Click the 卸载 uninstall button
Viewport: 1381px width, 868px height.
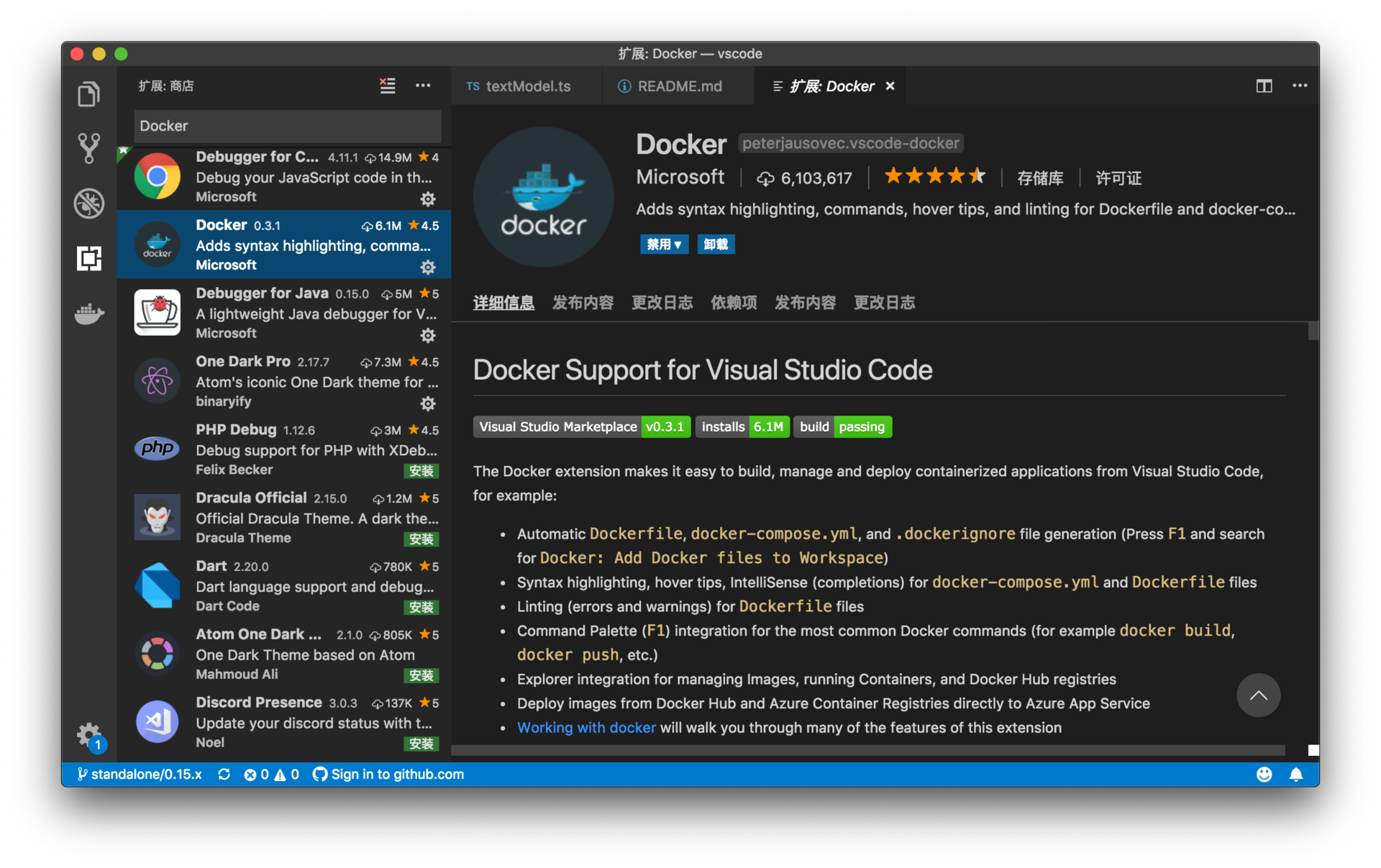[715, 245]
